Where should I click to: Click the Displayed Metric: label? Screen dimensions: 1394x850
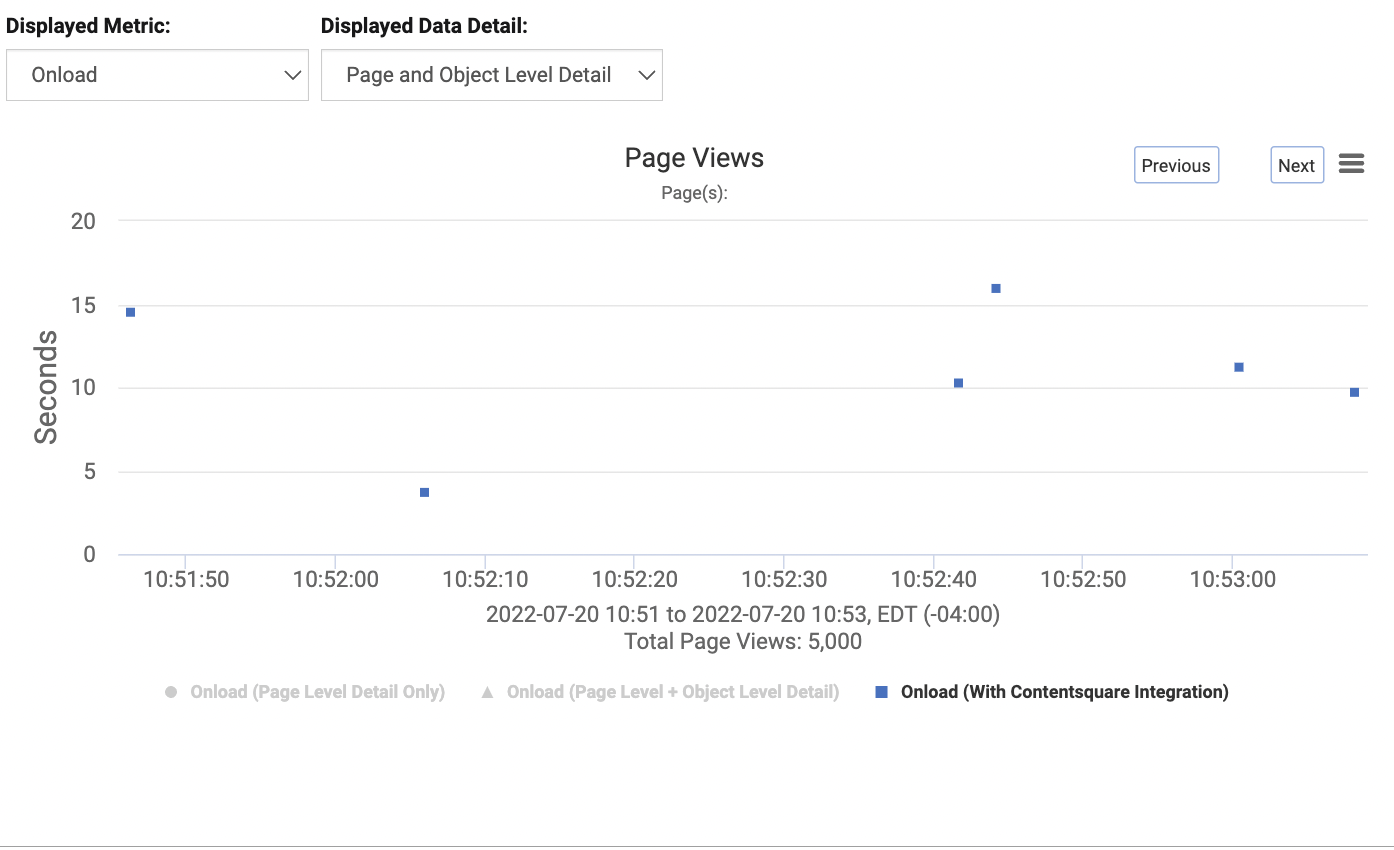click(88, 27)
